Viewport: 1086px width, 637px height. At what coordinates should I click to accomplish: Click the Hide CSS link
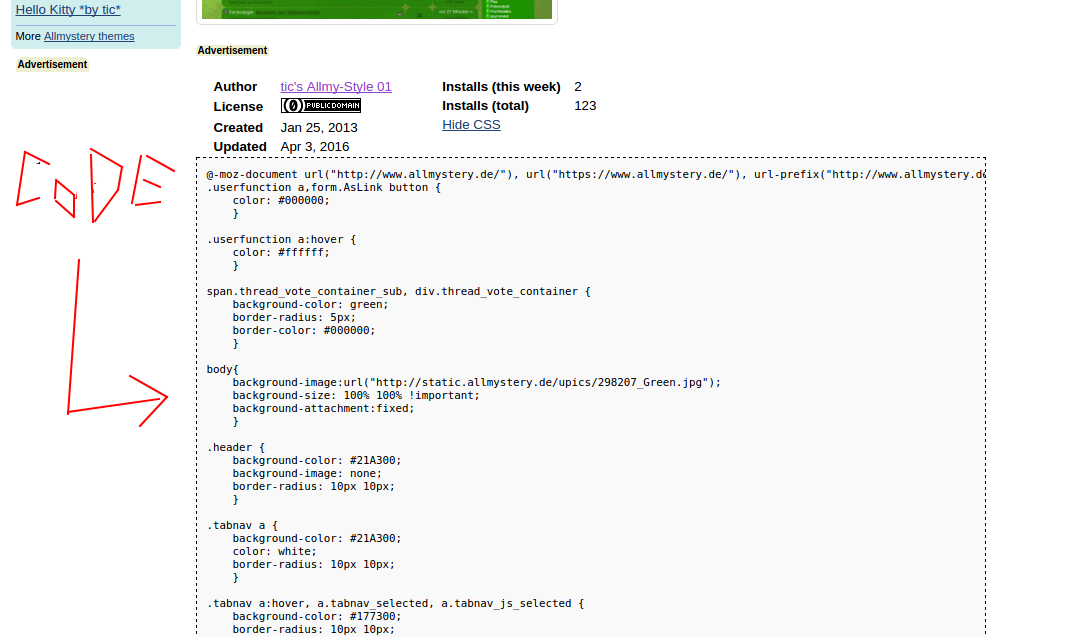[471, 125]
